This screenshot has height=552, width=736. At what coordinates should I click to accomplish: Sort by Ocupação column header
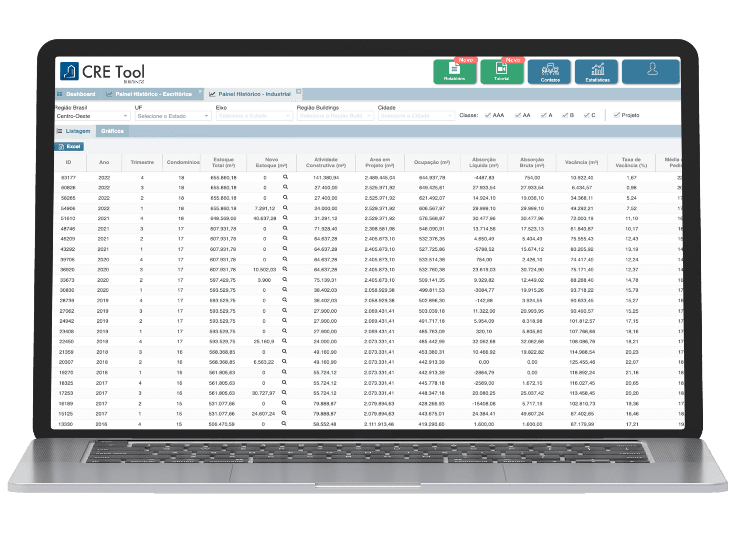pyautogui.click(x=432, y=162)
